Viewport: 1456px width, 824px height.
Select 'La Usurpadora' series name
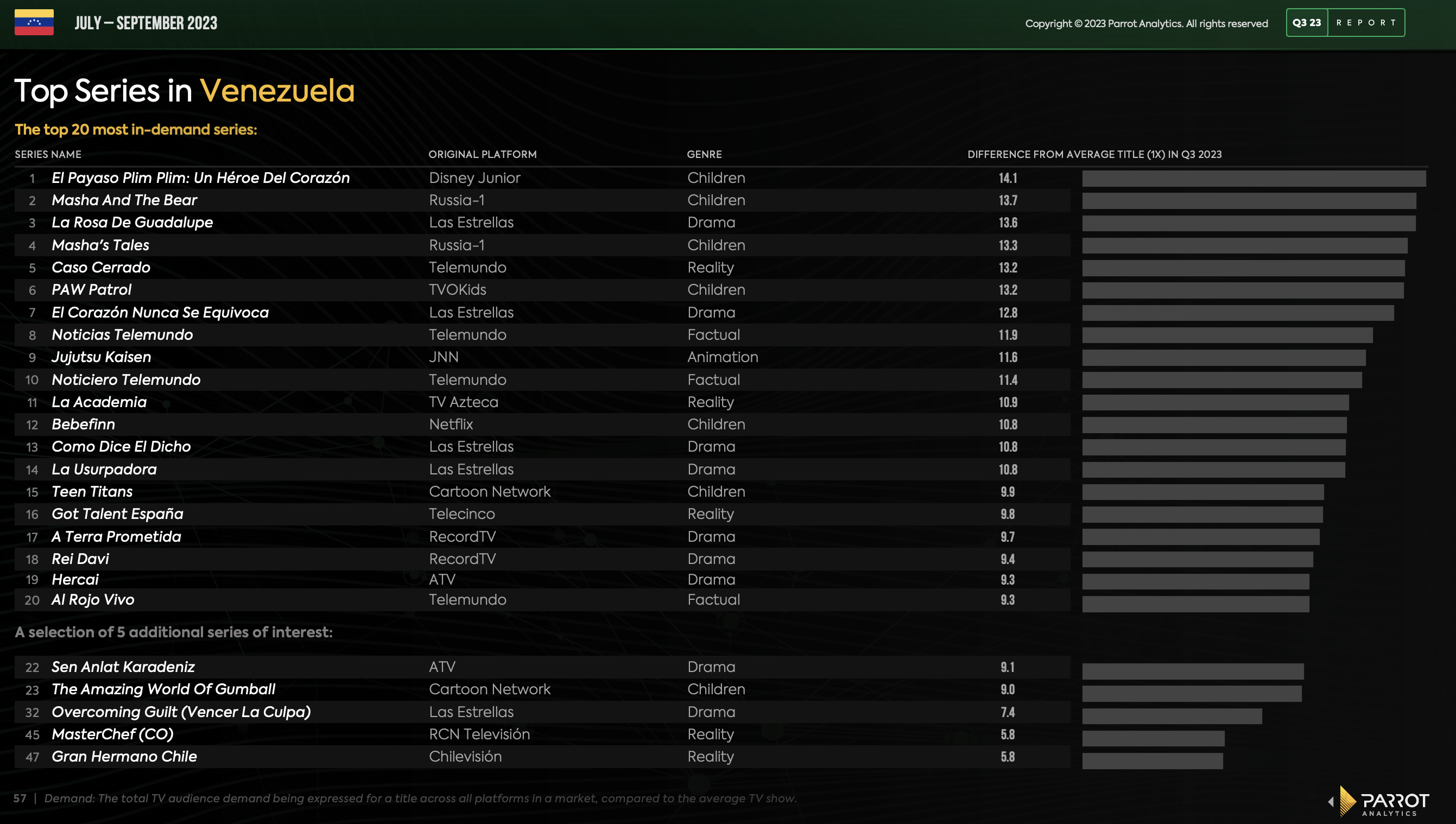pos(104,469)
